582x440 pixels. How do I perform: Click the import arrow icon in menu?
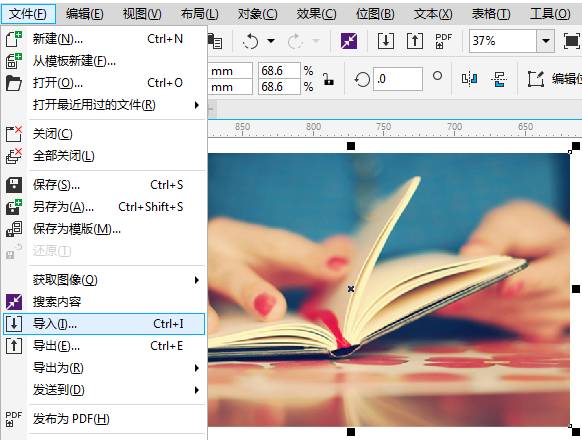pos(14,324)
